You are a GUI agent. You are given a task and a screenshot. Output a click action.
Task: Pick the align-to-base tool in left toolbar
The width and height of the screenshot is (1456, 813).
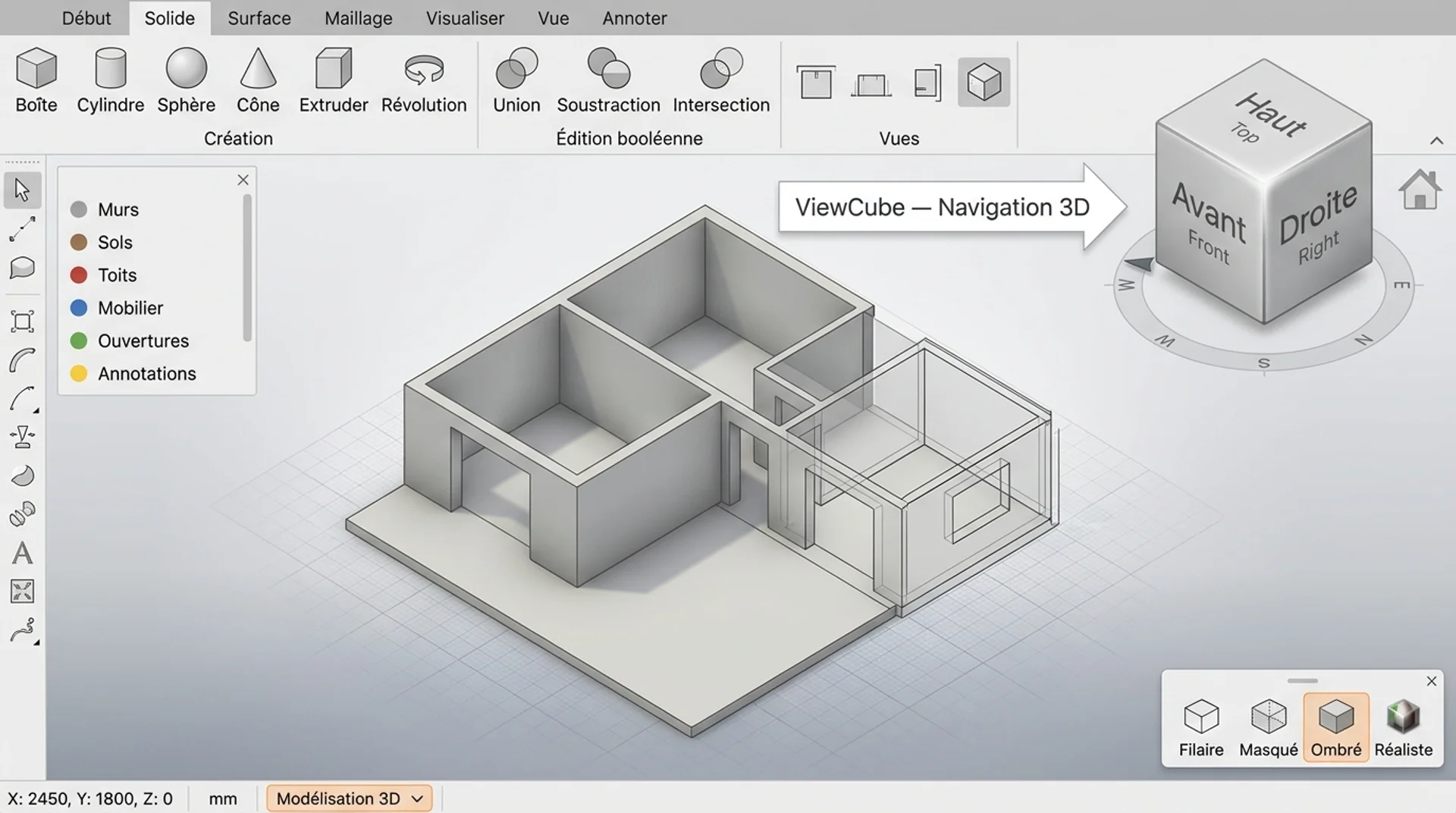[22, 437]
